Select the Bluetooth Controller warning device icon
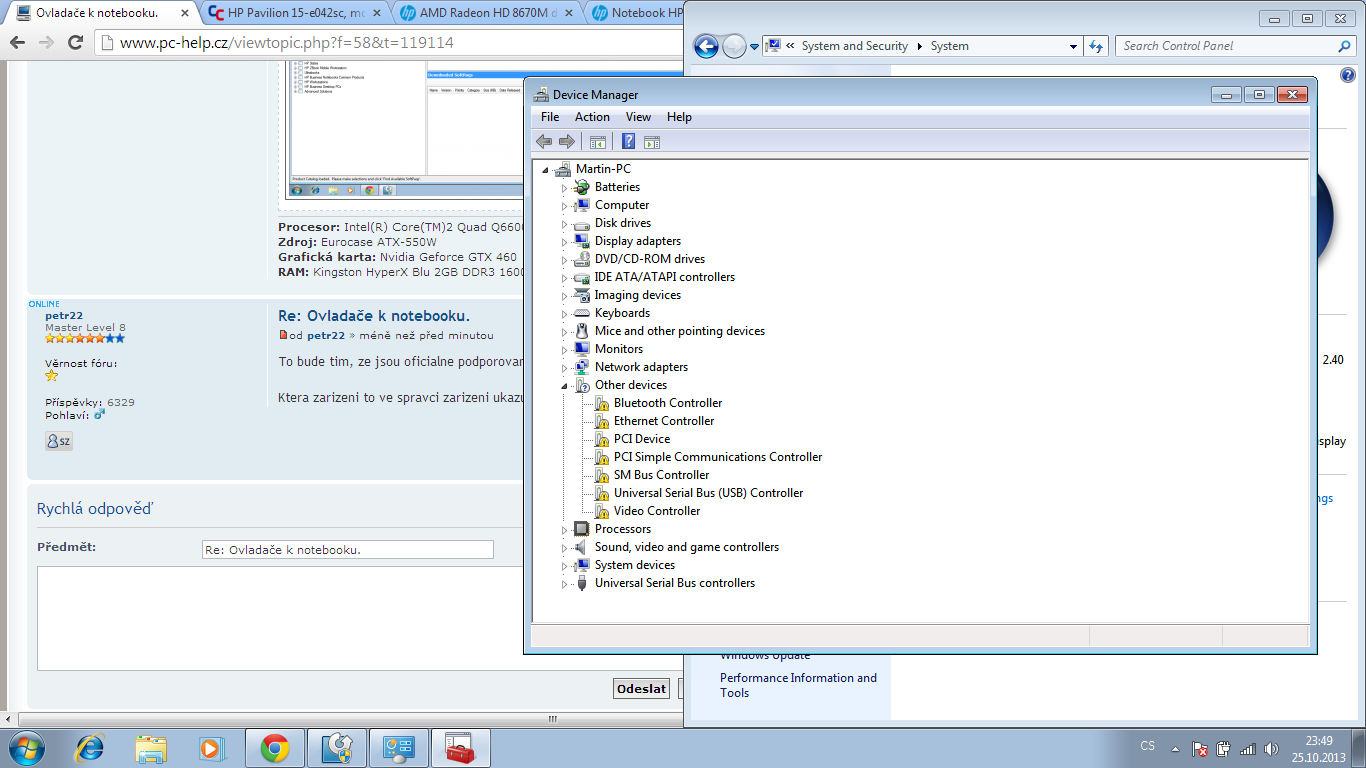The width and height of the screenshot is (1366, 768). click(x=601, y=403)
